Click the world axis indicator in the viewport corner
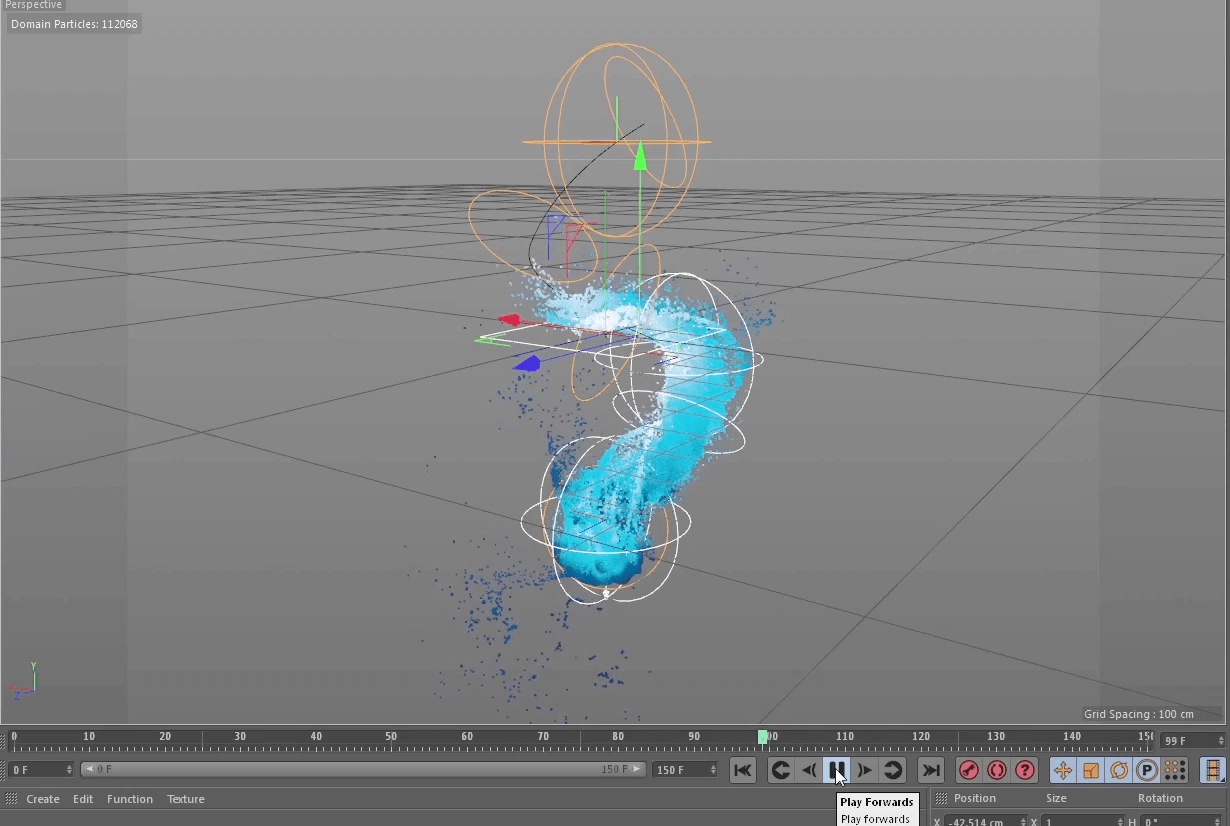Viewport: 1230px width, 826px height. [24, 680]
